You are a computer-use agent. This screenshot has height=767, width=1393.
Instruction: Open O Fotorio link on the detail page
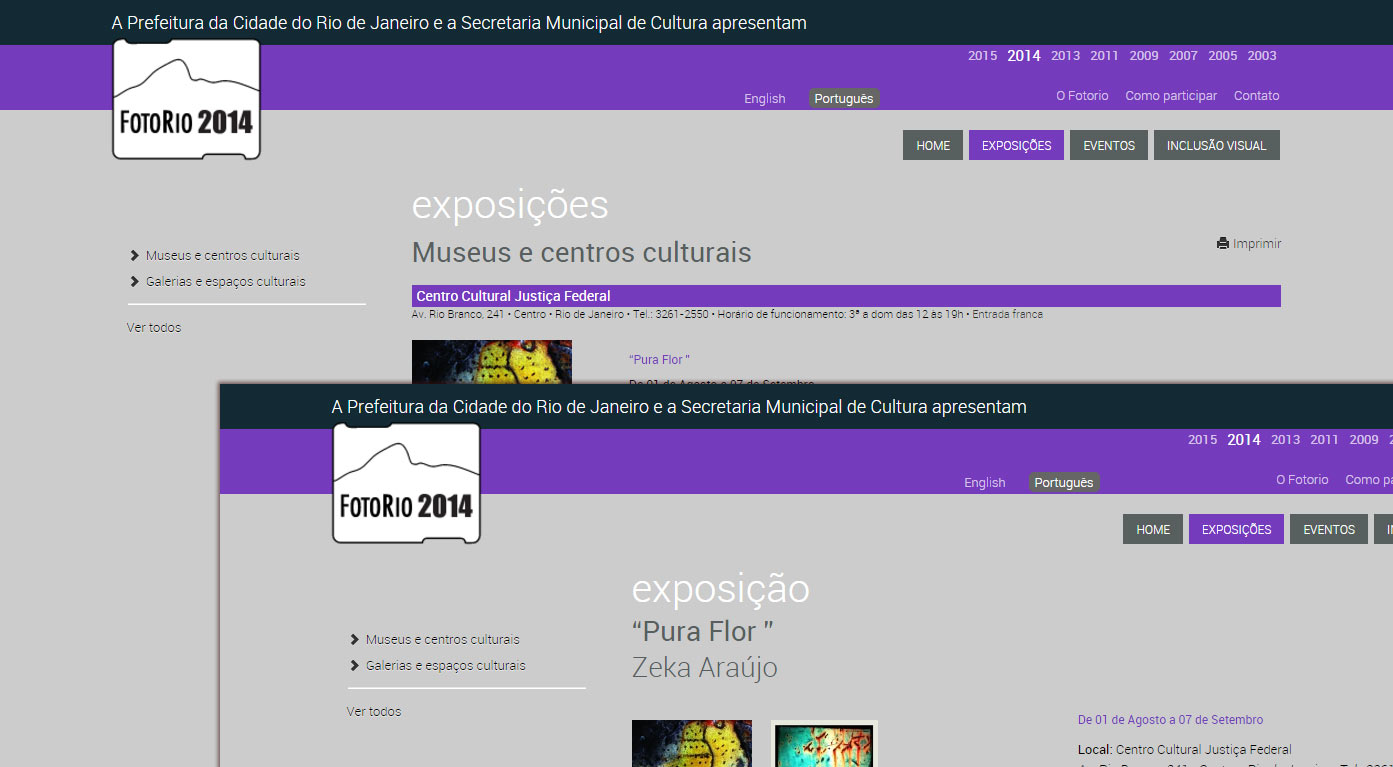click(1302, 480)
